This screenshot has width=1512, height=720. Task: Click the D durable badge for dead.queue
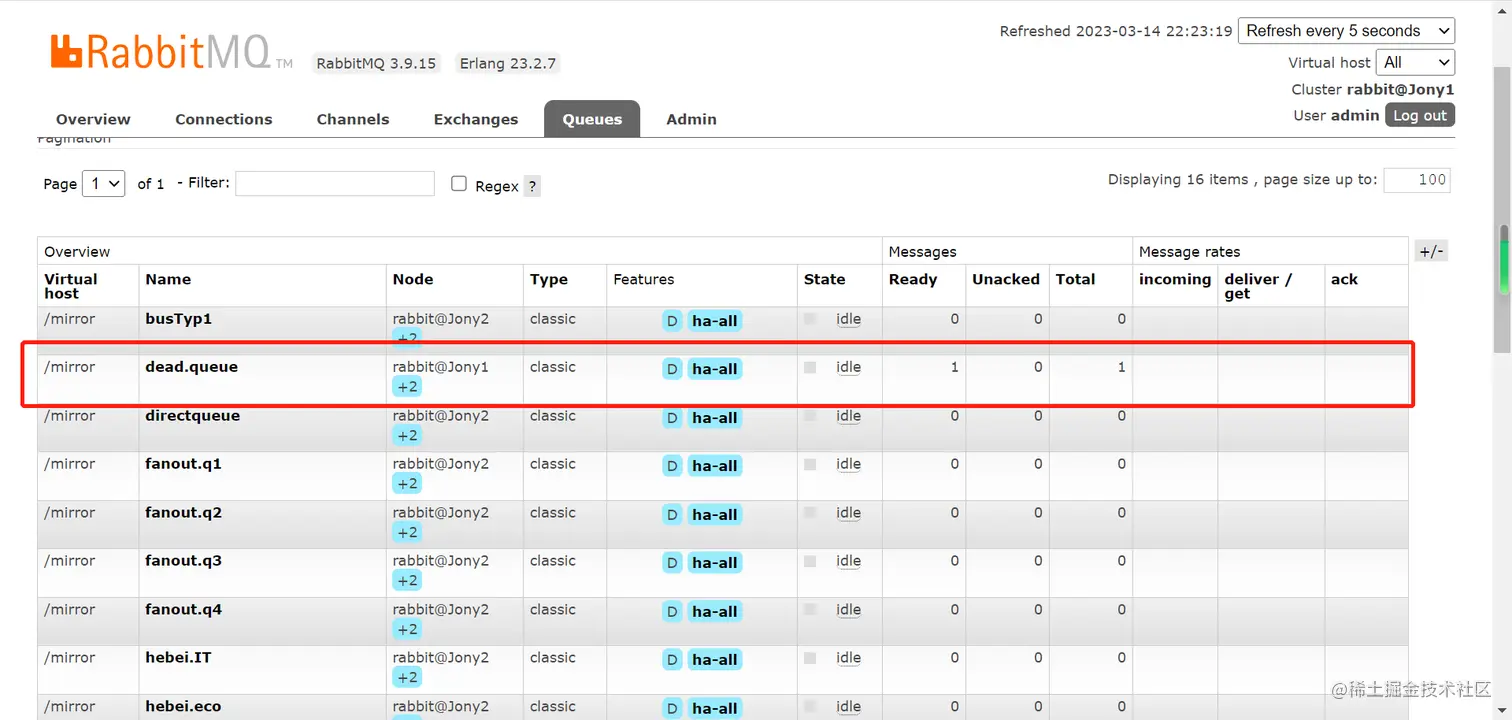pos(672,369)
